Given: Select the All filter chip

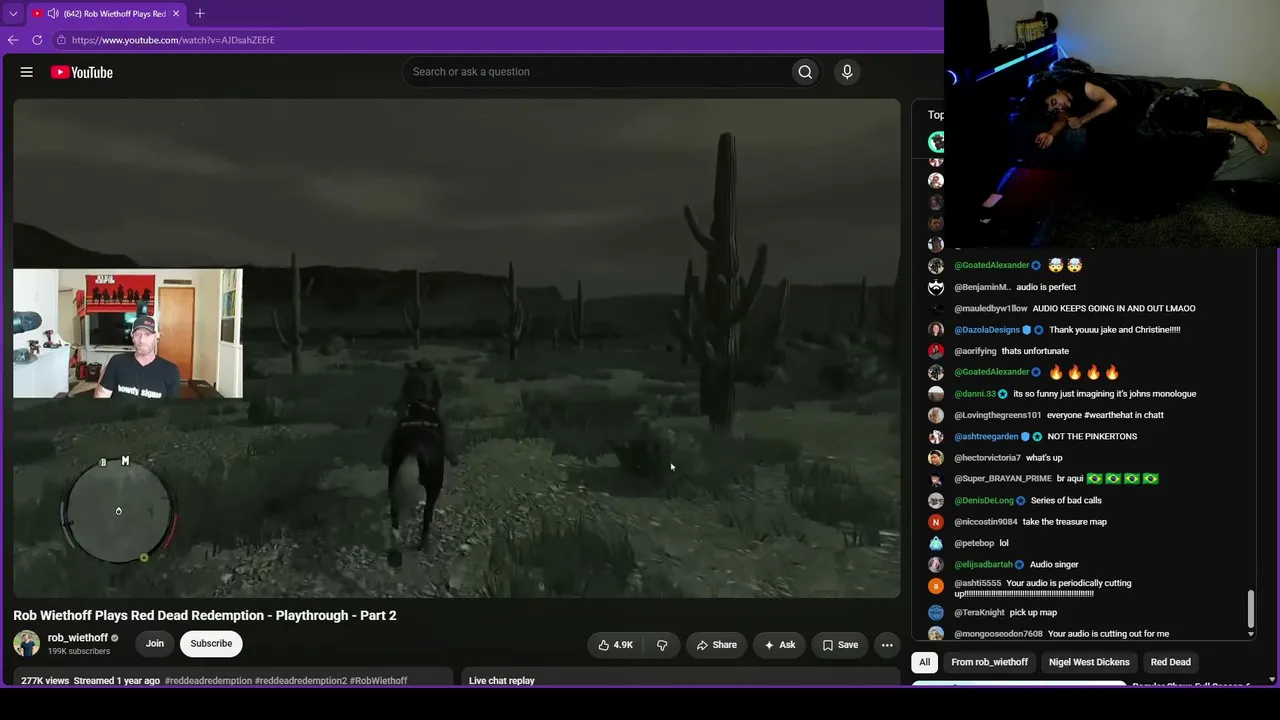Looking at the screenshot, I should 925,662.
